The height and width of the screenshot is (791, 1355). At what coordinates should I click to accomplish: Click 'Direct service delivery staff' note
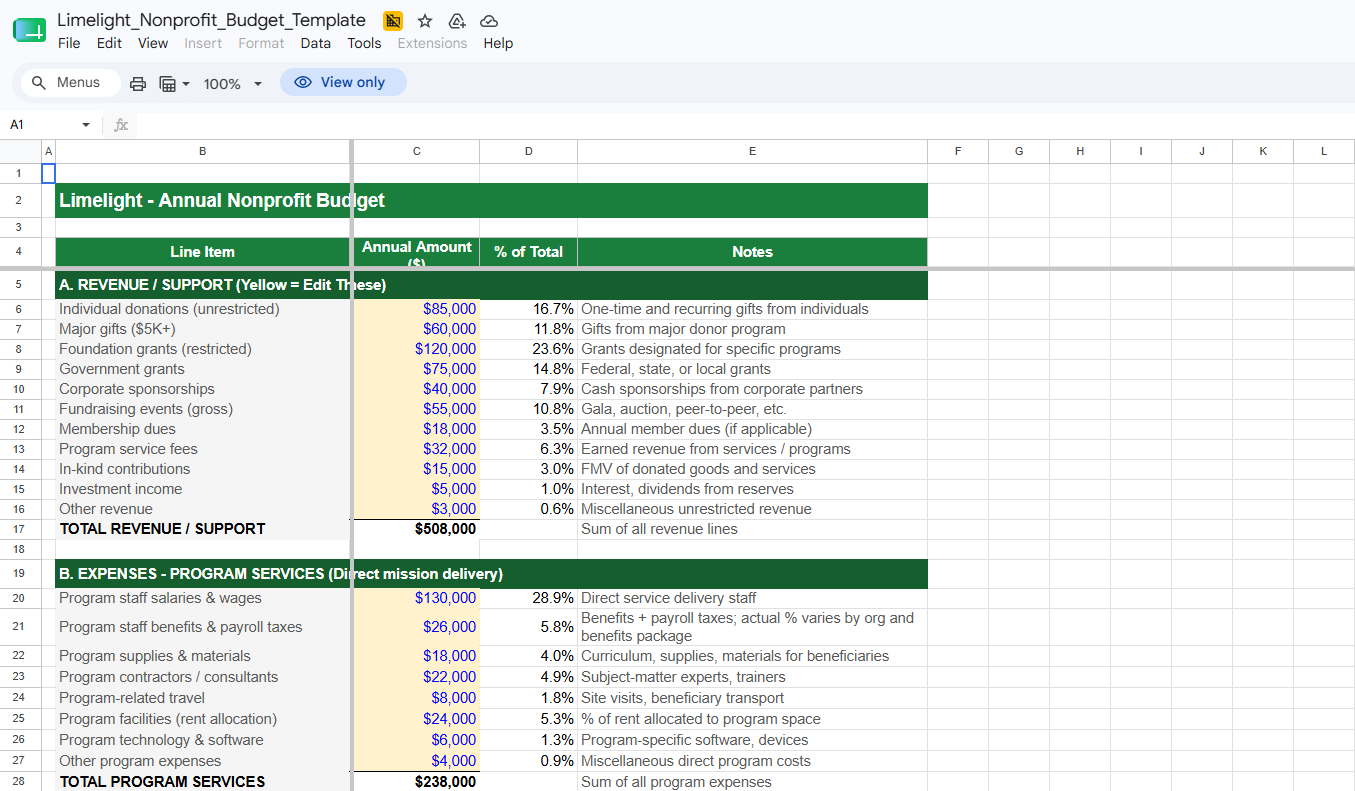point(752,598)
